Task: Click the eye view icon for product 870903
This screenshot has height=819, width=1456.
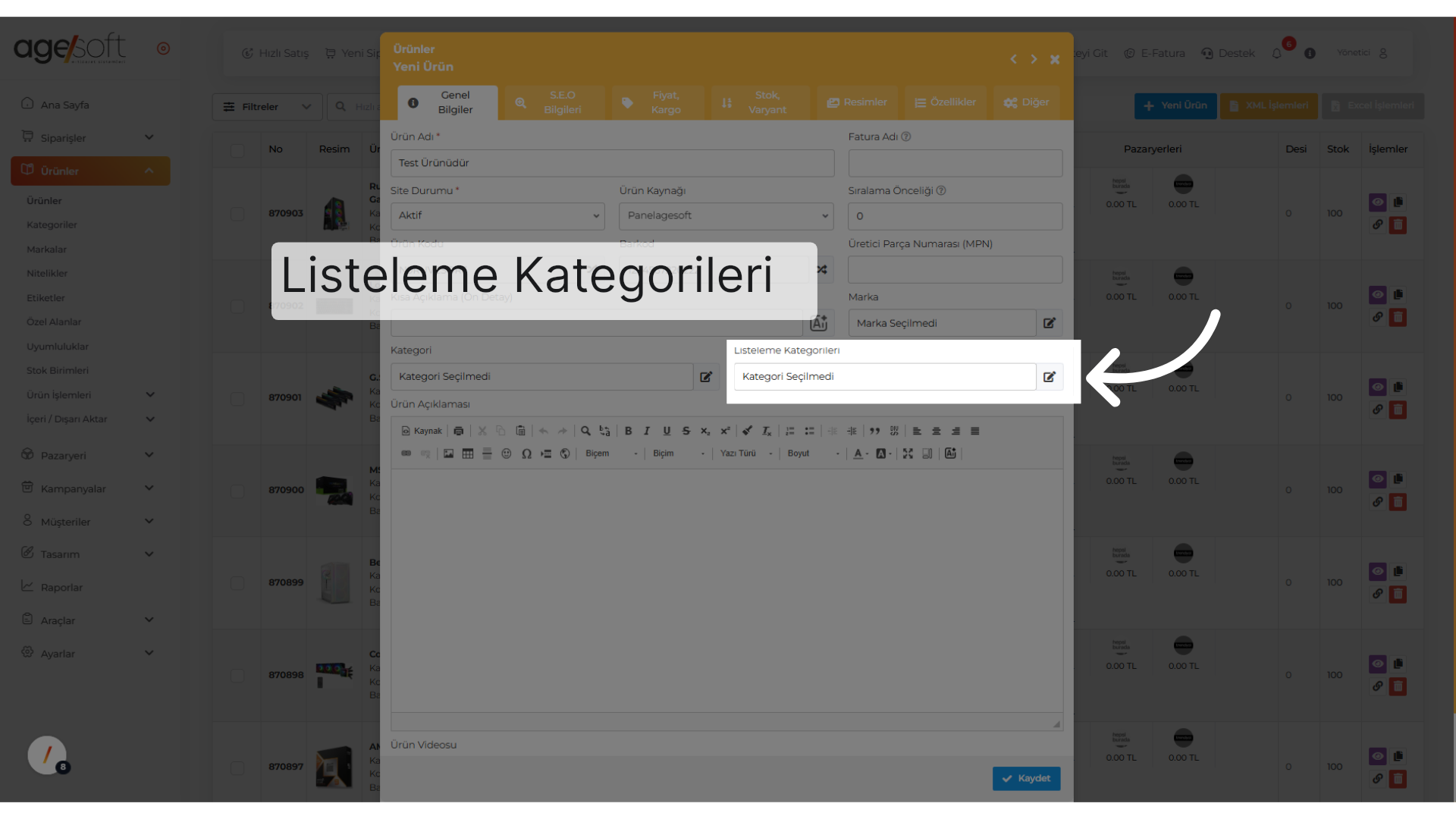Action: coord(1378,202)
